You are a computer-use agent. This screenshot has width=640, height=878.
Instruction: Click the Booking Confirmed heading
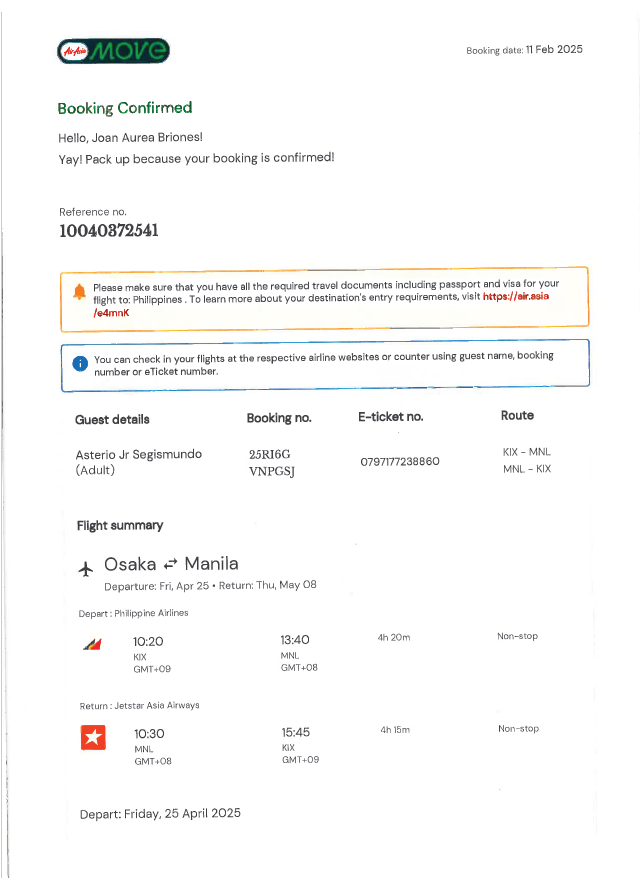pos(124,108)
